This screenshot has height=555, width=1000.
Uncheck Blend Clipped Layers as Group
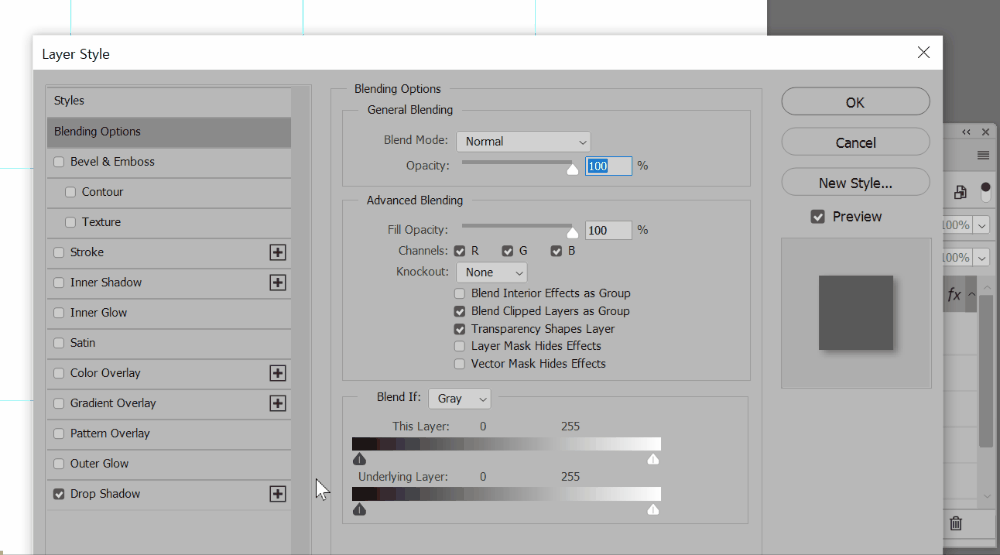point(459,311)
